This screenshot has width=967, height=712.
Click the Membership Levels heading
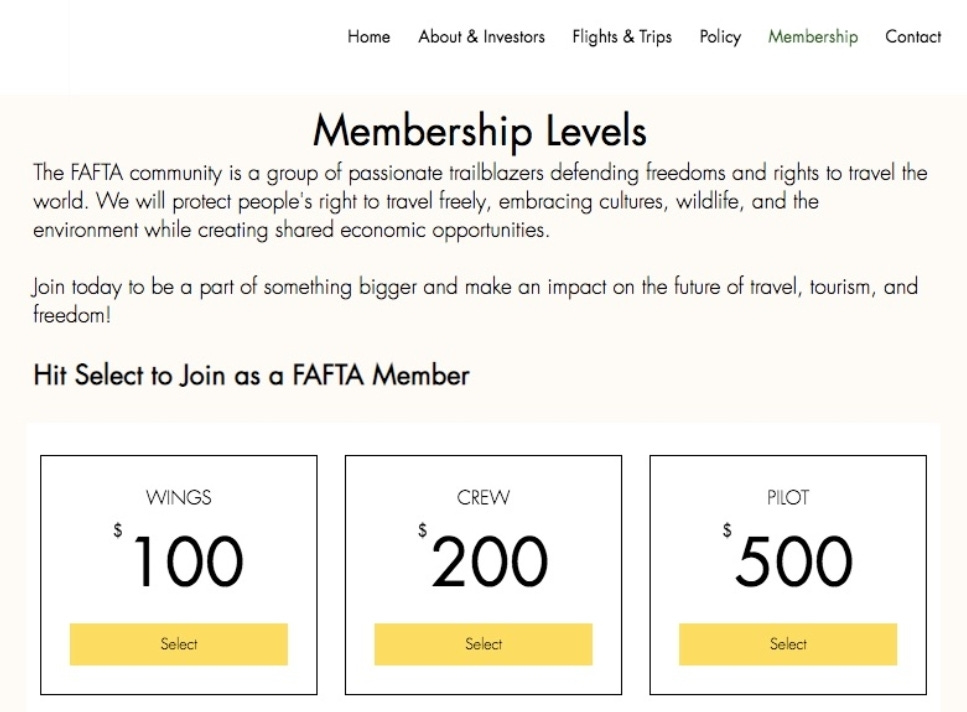click(479, 131)
